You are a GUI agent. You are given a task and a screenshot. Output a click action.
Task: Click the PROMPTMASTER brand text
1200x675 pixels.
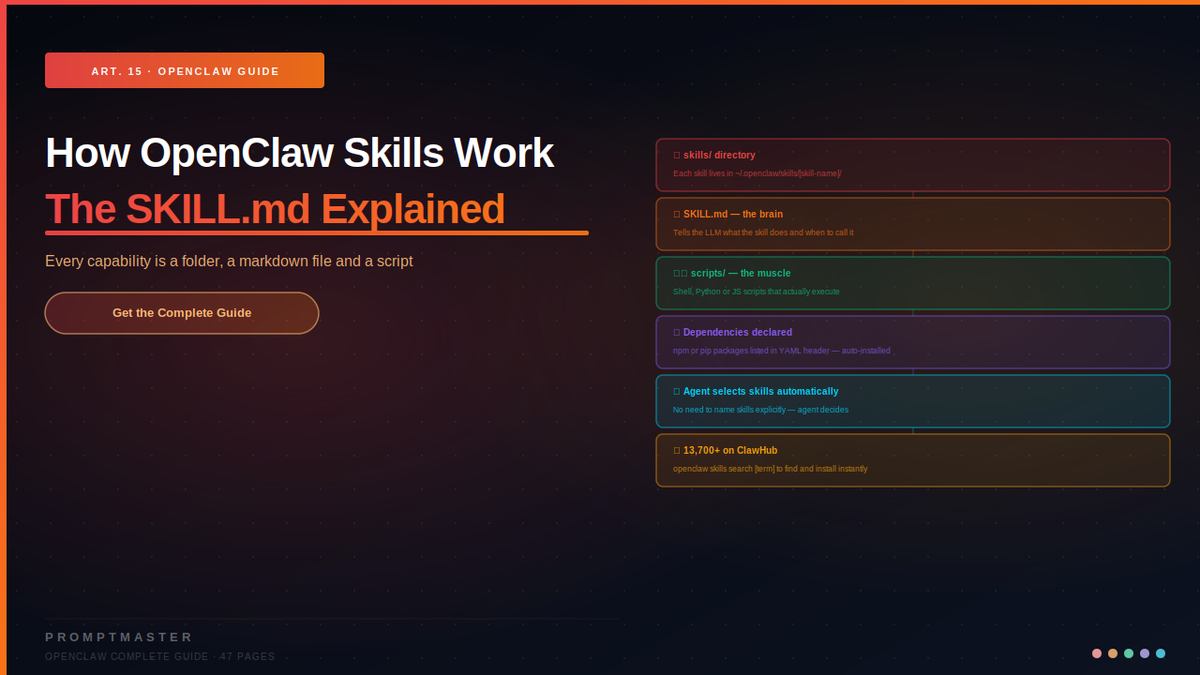[x=119, y=637]
